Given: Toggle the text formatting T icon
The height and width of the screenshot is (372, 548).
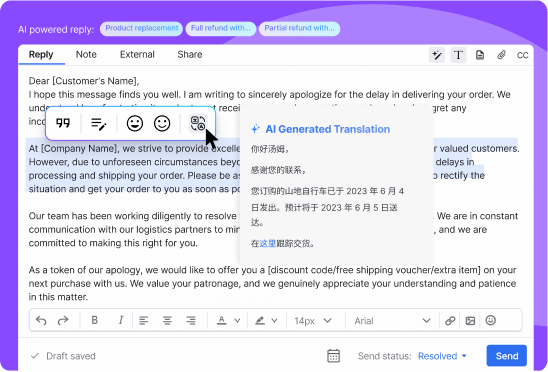Looking at the screenshot, I should [458, 55].
